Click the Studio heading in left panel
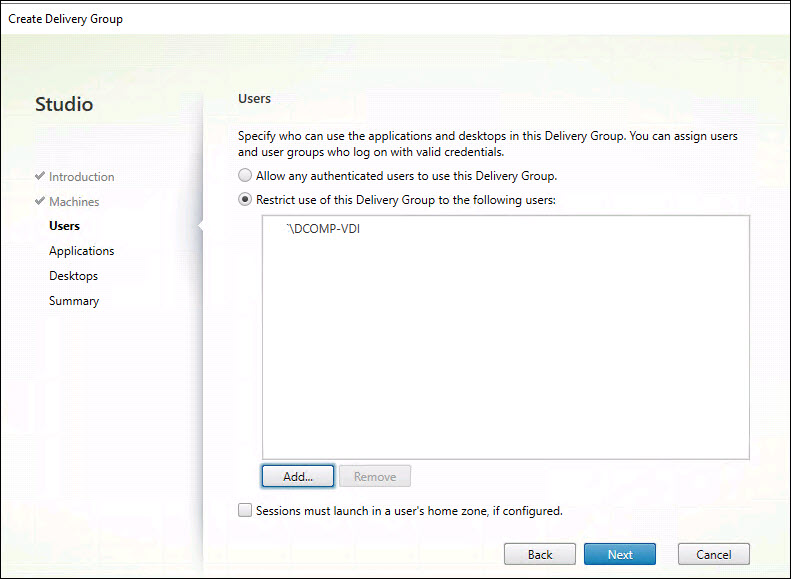The height and width of the screenshot is (579, 791). click(x=64, y=104)
